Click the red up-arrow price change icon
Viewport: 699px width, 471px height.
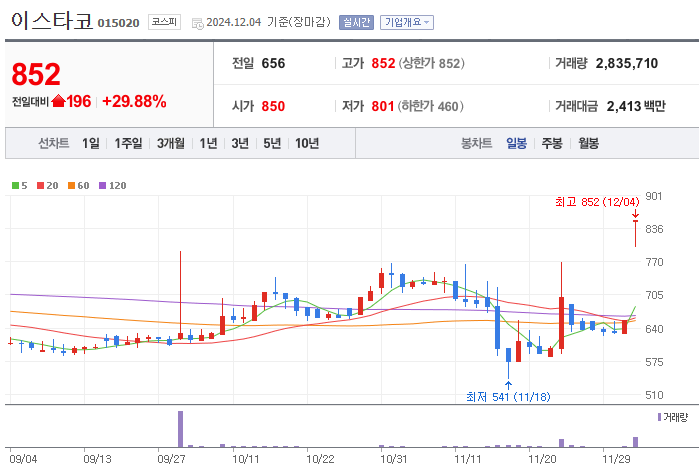(58, 101)
